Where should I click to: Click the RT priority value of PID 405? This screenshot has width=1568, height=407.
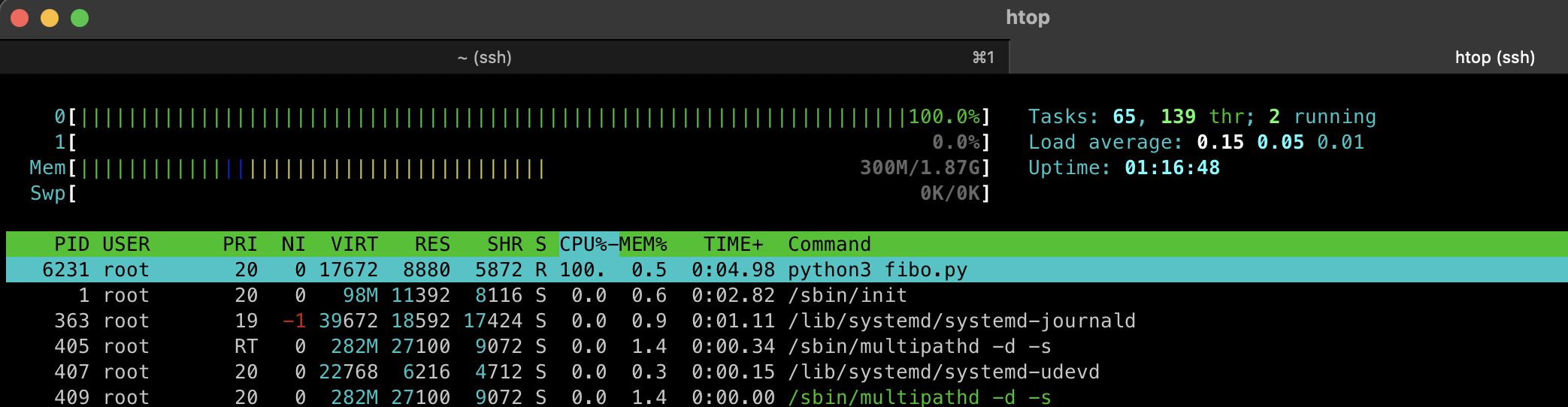tap(246, 346)
